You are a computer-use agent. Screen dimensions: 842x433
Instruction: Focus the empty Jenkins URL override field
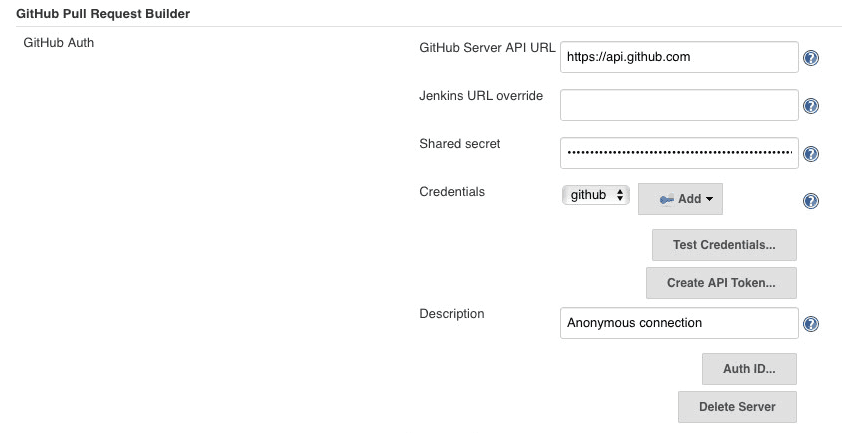pos(679,105)
